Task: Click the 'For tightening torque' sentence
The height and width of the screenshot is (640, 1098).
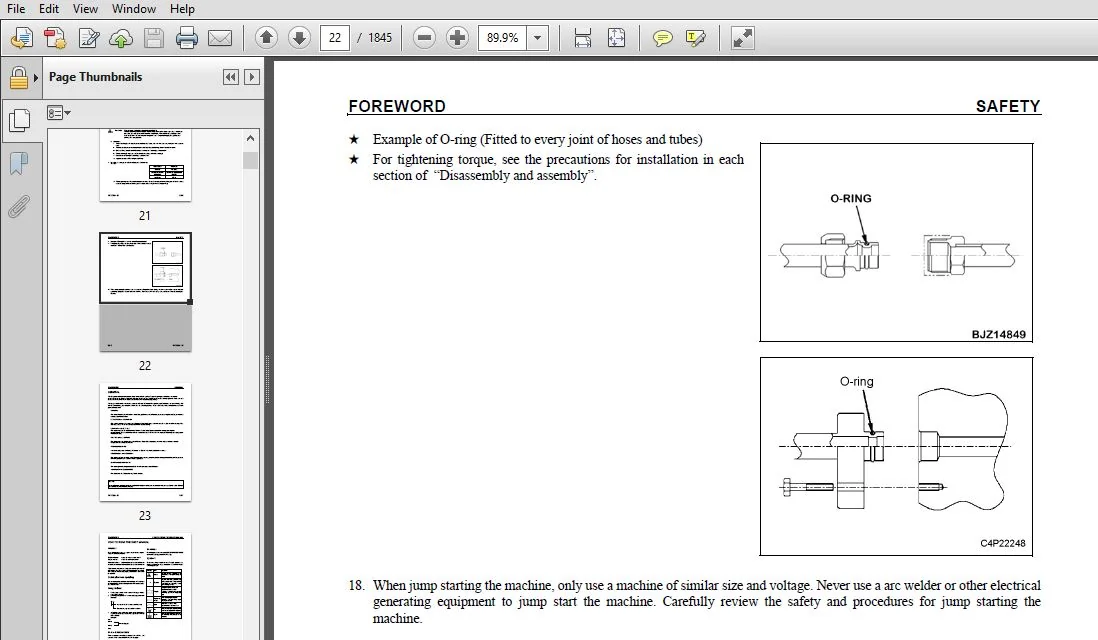Action: [558, 167]
